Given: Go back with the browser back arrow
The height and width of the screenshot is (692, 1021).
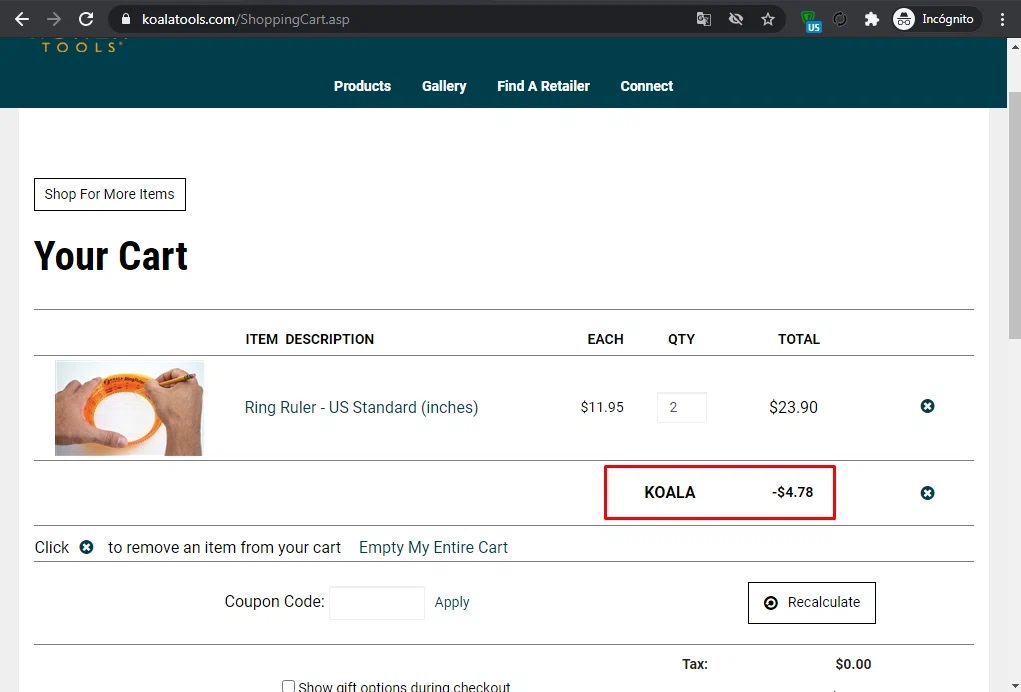Looking at the screenshot, I should (22, 20).
